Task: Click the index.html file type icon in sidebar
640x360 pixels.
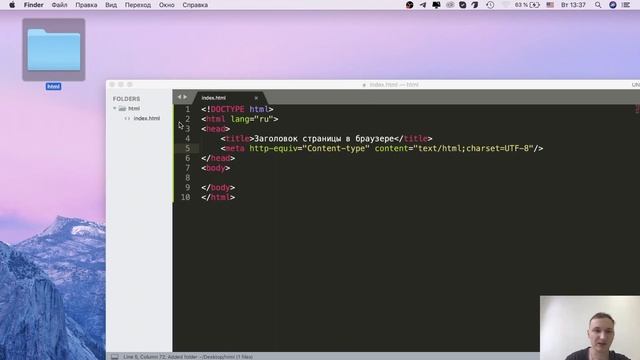Action: [x=127, y=118]
